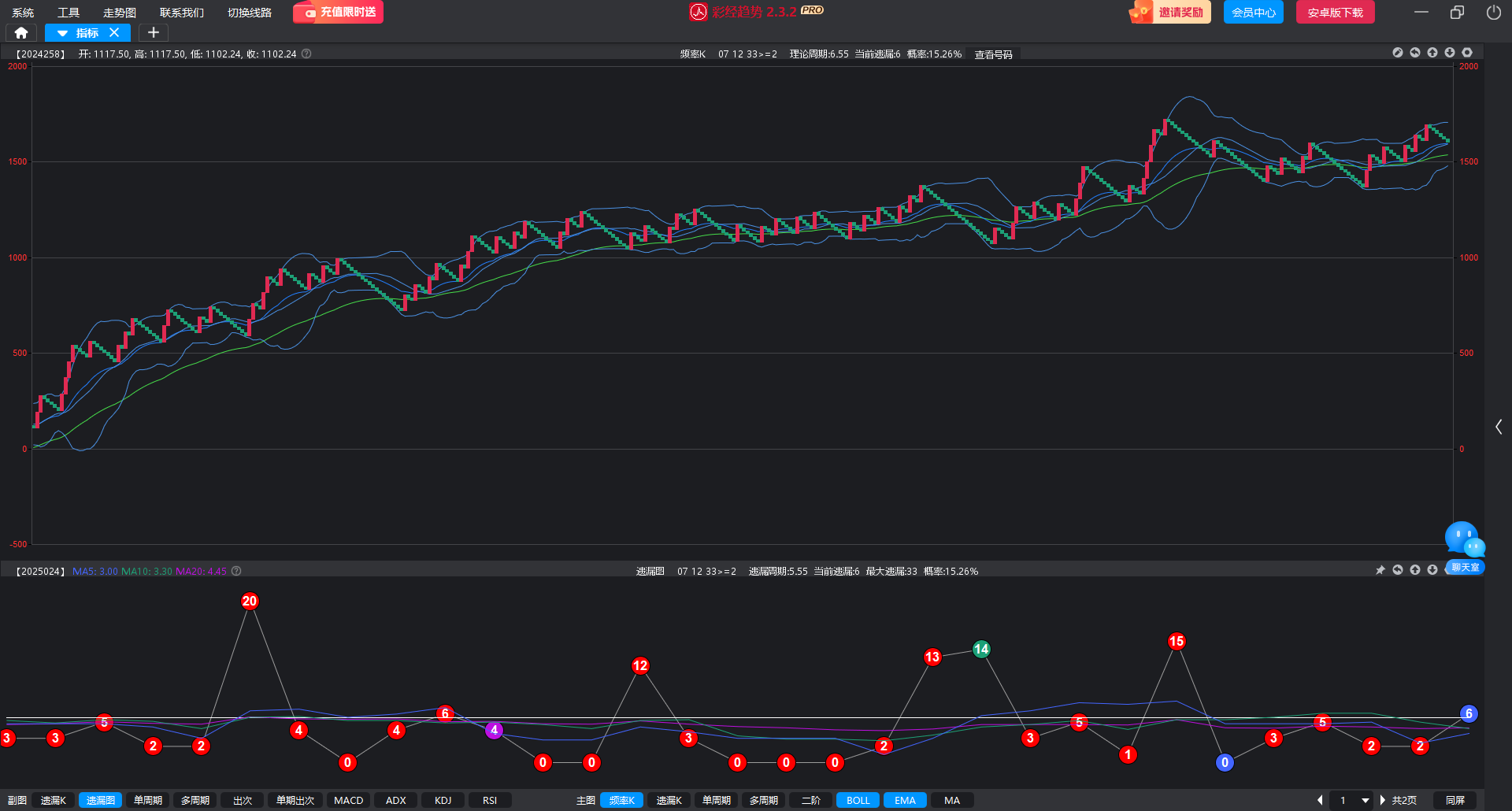Click the help icon beside MA20 value
The height and width of the screenshot is (811, 1512).
pyautogui.click(x=236, y=571)
